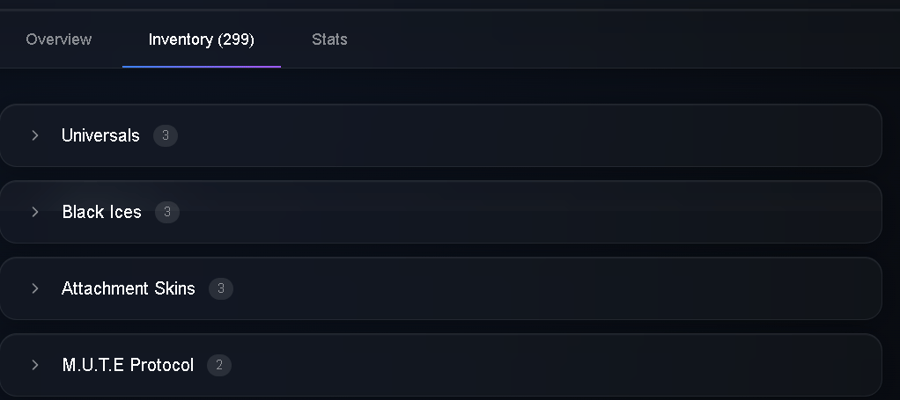
Task: Click the Attachment Skins section title text
Action: 128,288
